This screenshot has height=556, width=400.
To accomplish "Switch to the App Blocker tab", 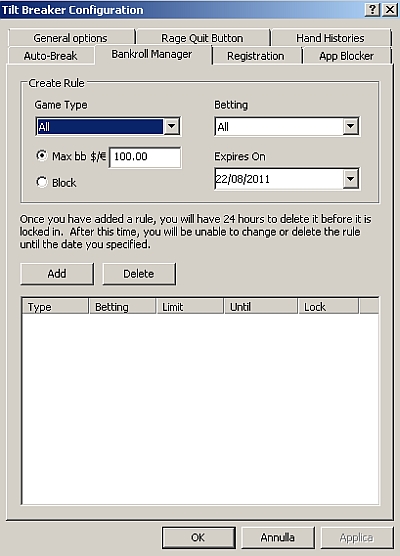I will click(x=346, y=56).
